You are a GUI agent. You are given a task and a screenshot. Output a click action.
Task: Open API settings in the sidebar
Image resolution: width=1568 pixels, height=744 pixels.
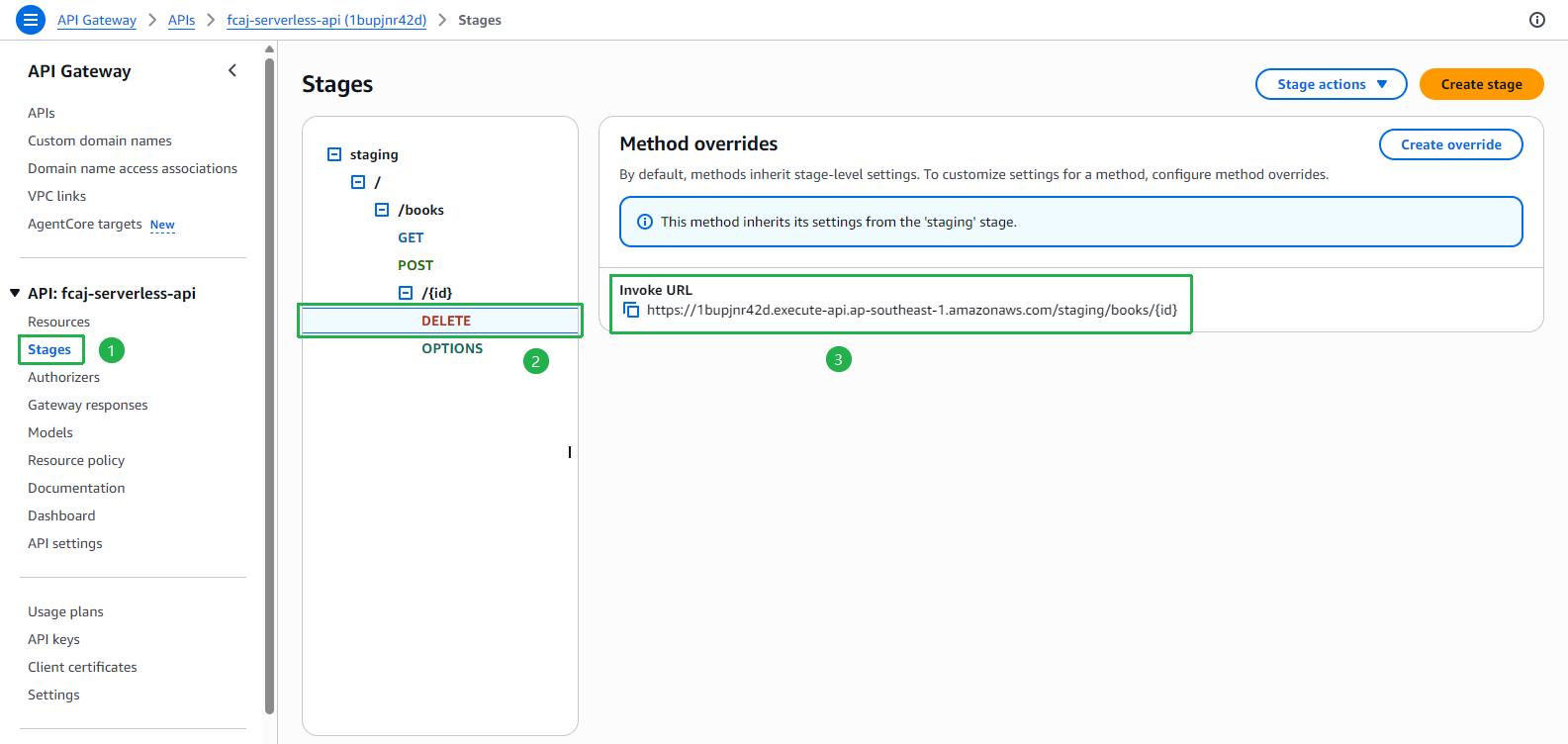(65, 543)
